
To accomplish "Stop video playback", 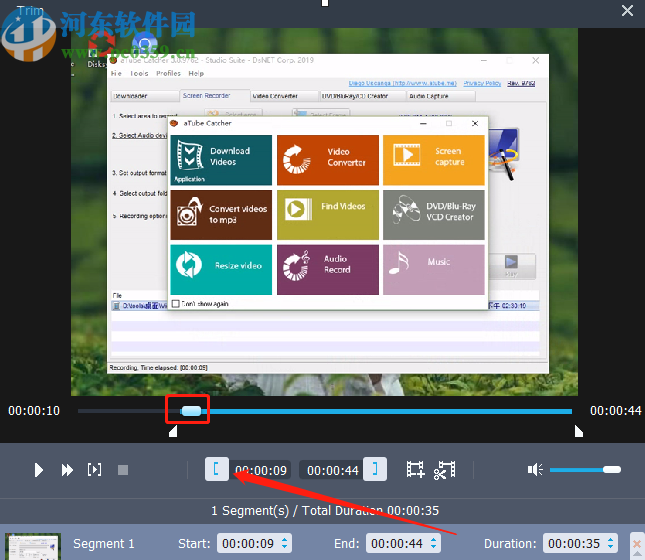I will (x=123, y=470).
